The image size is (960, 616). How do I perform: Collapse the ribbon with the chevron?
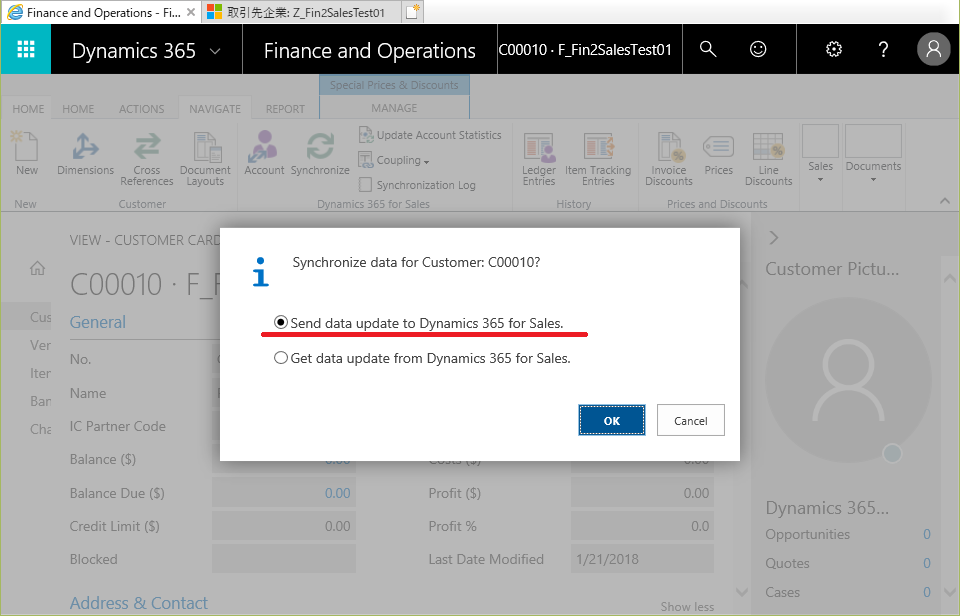(945, 201)
